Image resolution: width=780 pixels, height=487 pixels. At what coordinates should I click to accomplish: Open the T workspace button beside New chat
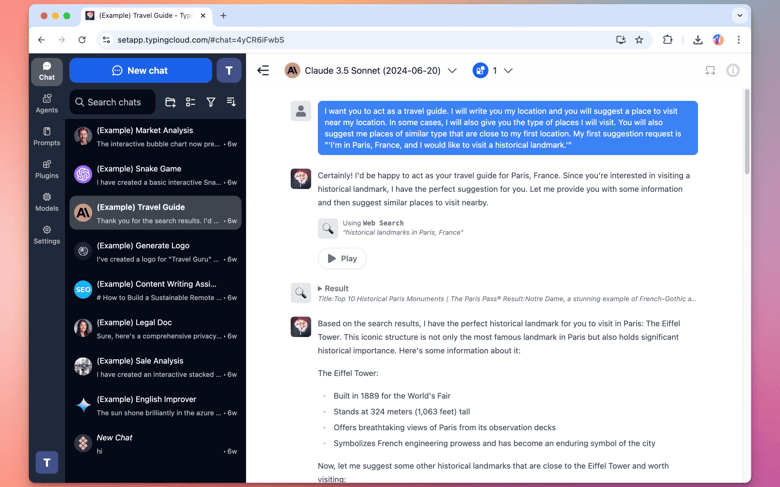229,71
